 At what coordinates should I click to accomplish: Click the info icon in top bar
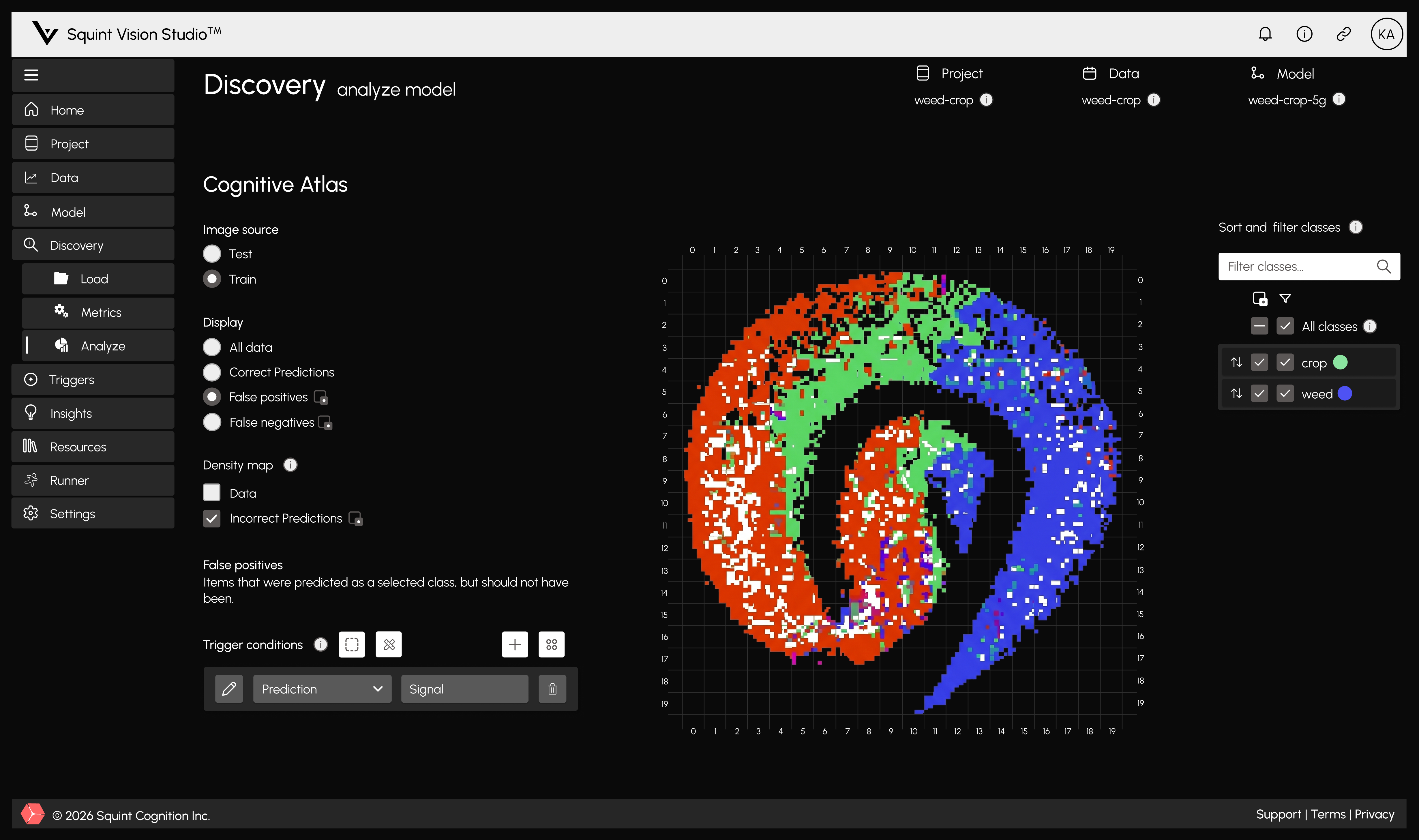click(1304, 34)
